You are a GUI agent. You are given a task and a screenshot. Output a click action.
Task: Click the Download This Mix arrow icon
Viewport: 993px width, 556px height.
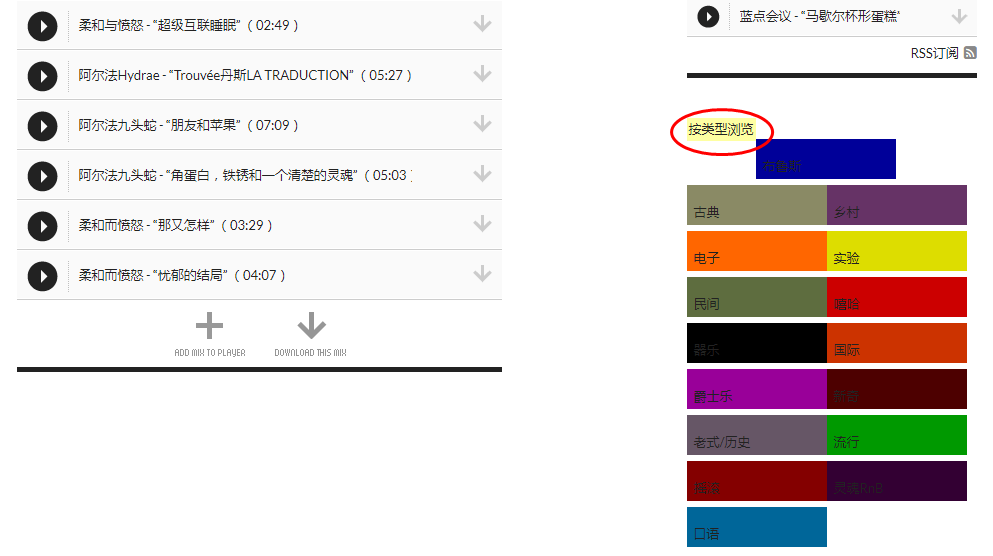[x=311, y=325]
